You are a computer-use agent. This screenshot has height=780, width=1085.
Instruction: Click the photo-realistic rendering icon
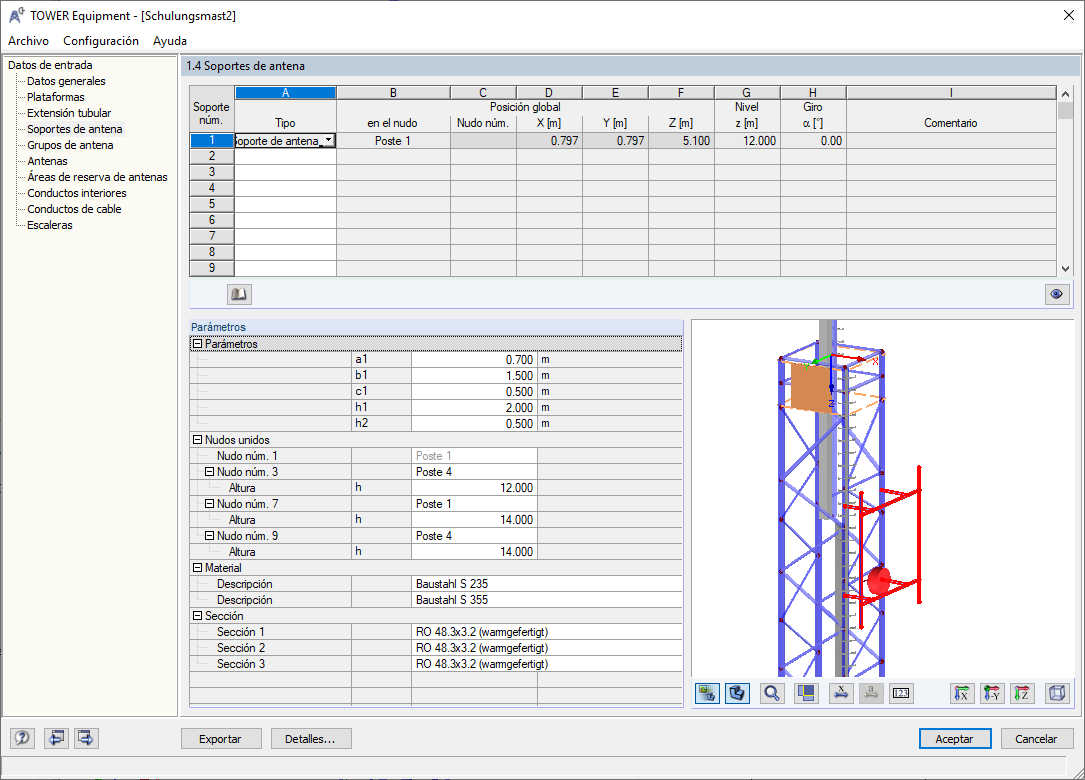click(x=706, y=693)
